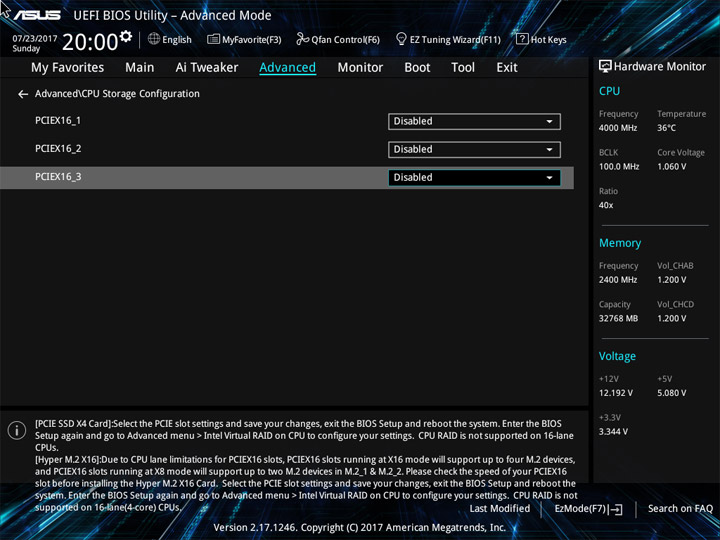
Task: Click English language button
Action: pyautogui.click(x=177, y=40)
